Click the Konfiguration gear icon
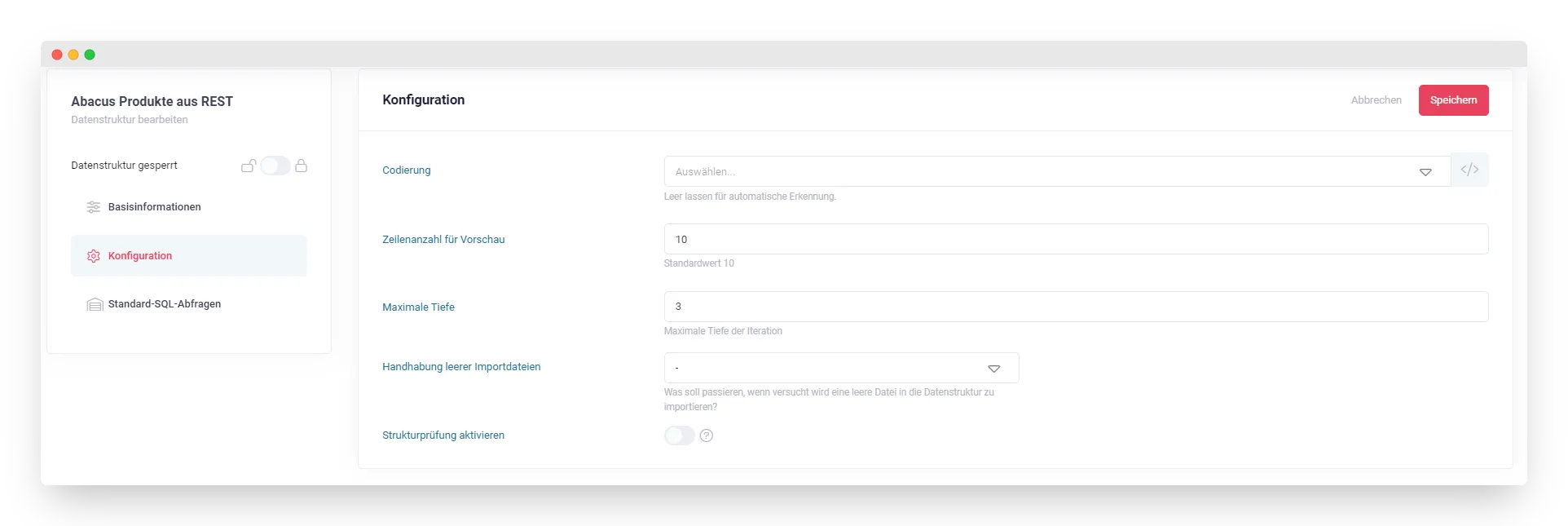The image size is (1568, 526). click(x=94, y=256)
